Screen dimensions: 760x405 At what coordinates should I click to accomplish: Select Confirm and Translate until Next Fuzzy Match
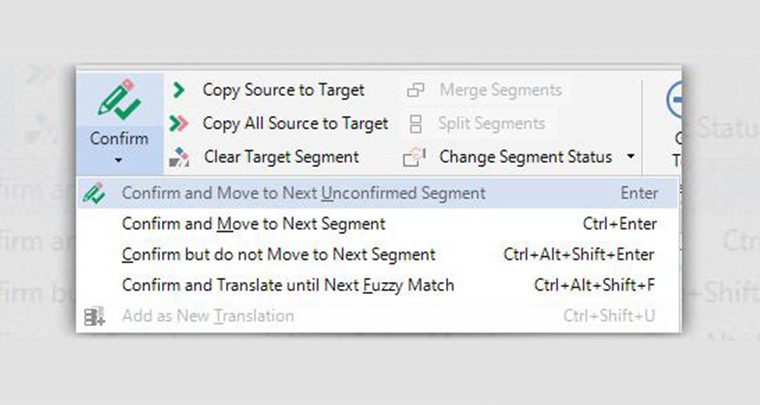(x=377, y=285)
